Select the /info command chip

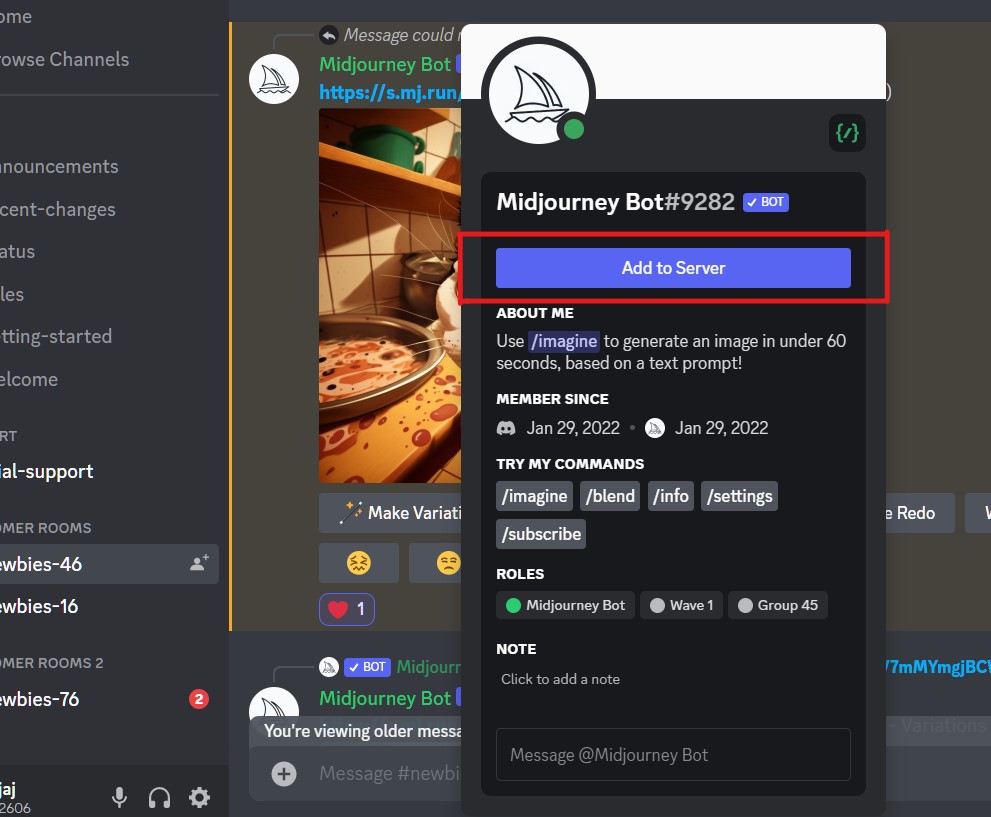[x=671, y=496]
